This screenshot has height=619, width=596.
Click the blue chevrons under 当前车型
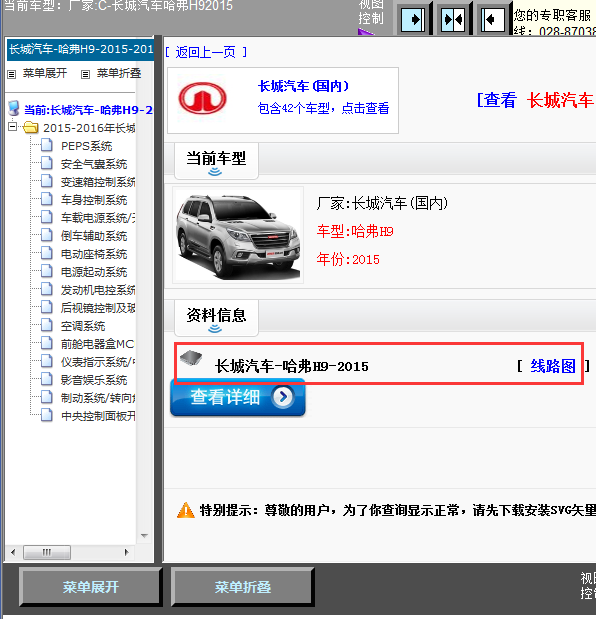[215, 172]
